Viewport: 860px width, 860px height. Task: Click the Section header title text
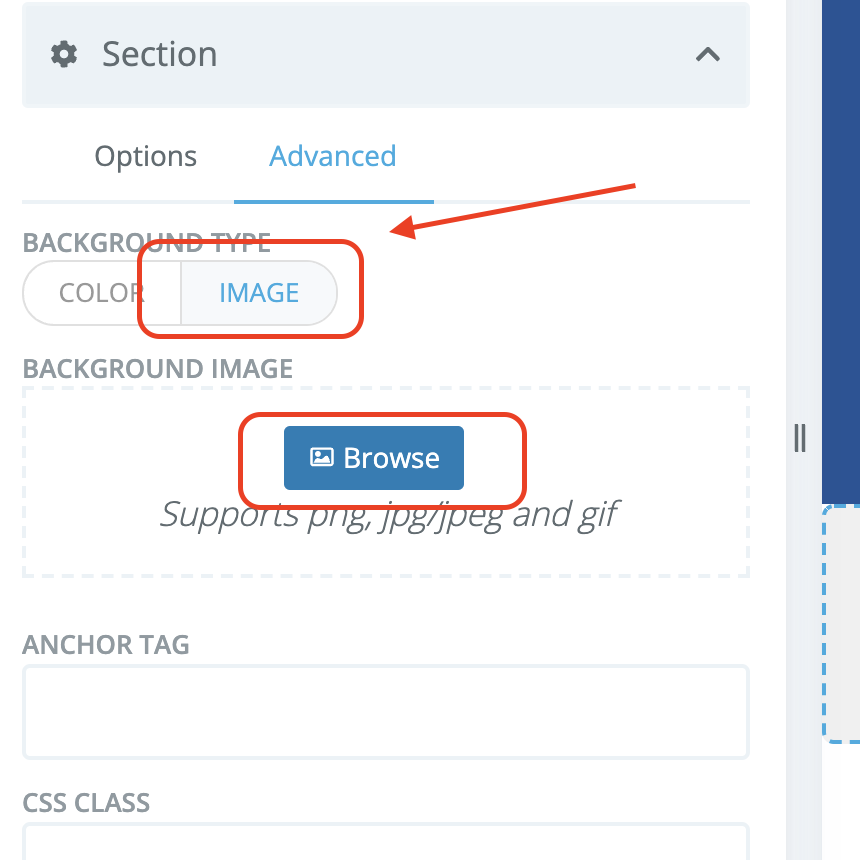160,54
